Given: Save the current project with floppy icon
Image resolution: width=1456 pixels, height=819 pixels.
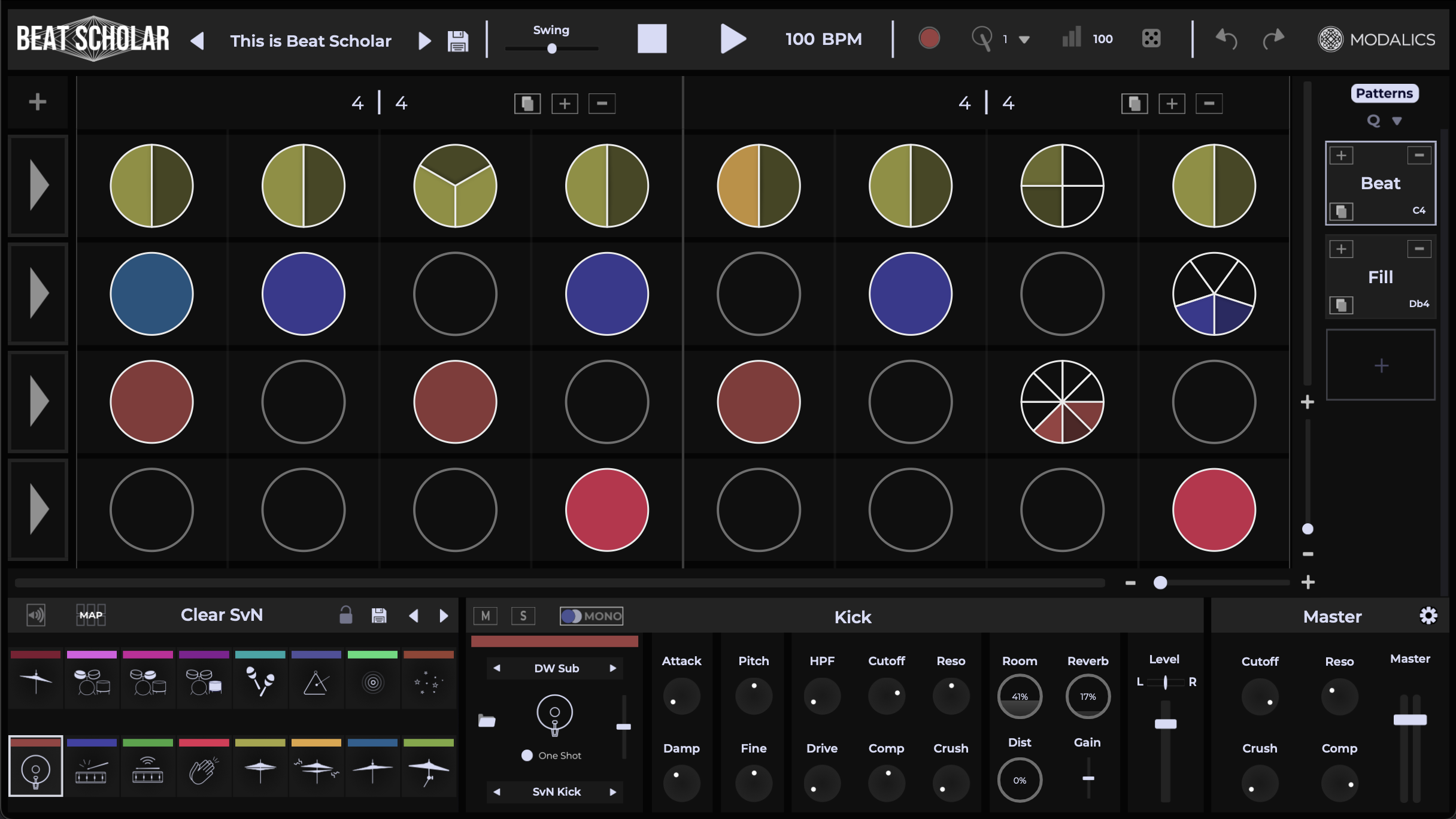Looking at the screenshot, I should (x=458, y=41).
